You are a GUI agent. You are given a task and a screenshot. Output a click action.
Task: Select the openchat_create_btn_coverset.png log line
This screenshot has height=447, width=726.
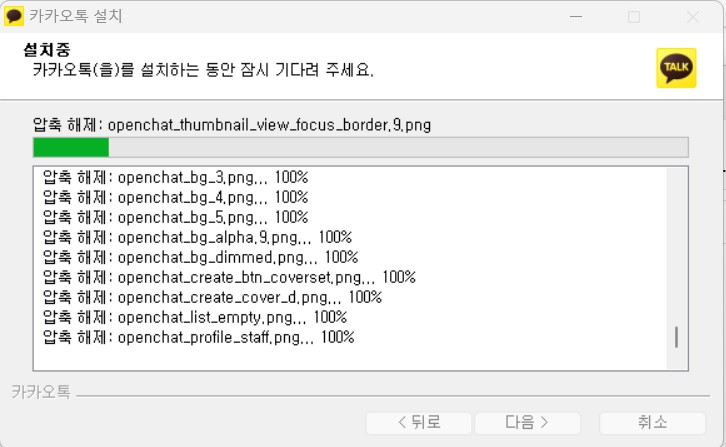[x=229, y=277]
